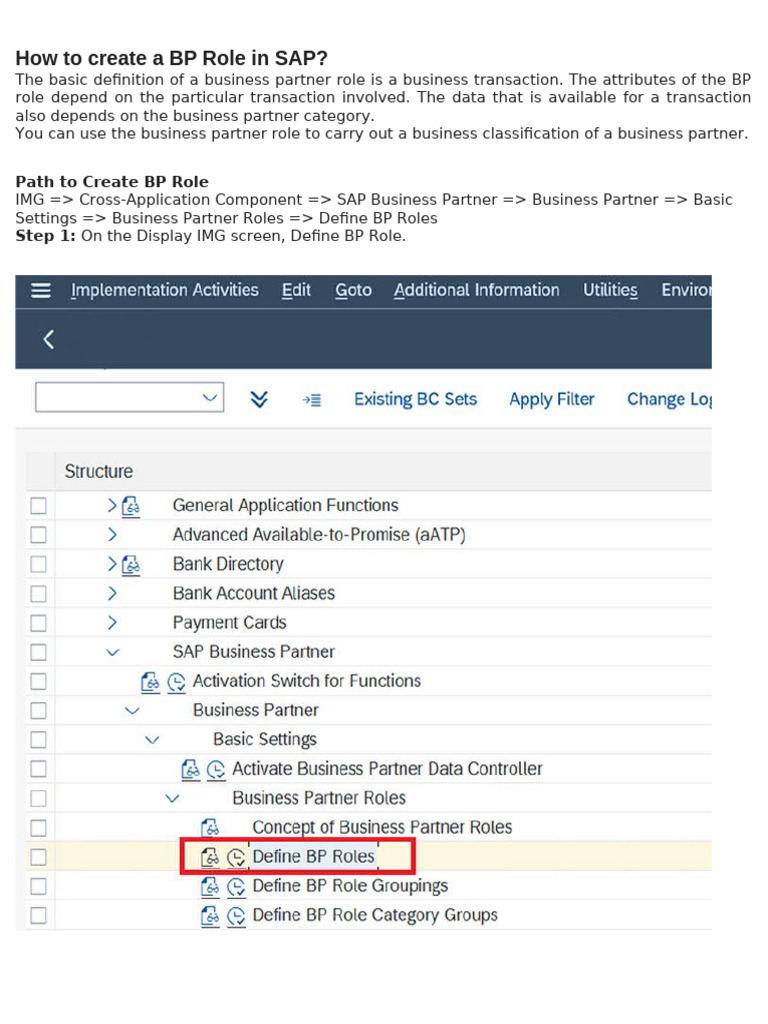The width and height of the screenshot is (768, 1024).
Task: Expand Advanced Available-to-Promise (aATP) node
Action: coord(112,535)
